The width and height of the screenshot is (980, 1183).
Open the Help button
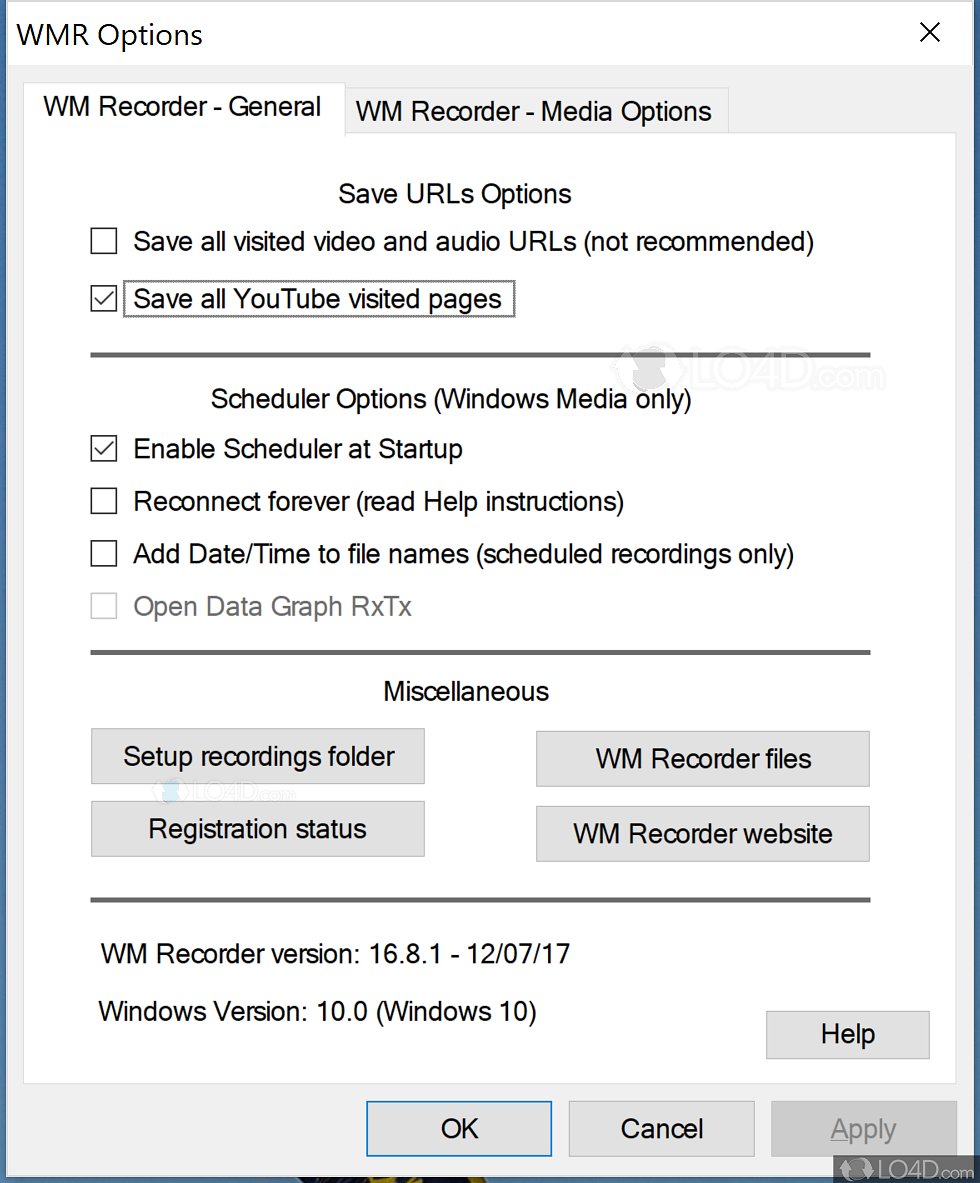(x=847, y=1034)
